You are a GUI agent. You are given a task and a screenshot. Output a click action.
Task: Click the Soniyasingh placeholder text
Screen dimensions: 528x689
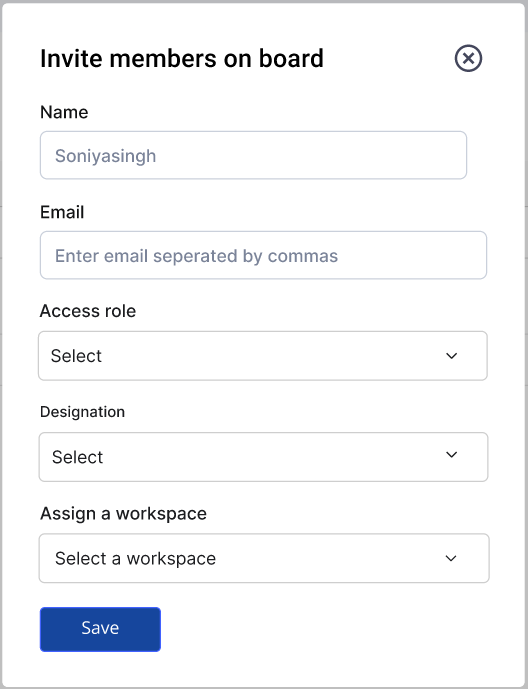click(x=105, y=156)
